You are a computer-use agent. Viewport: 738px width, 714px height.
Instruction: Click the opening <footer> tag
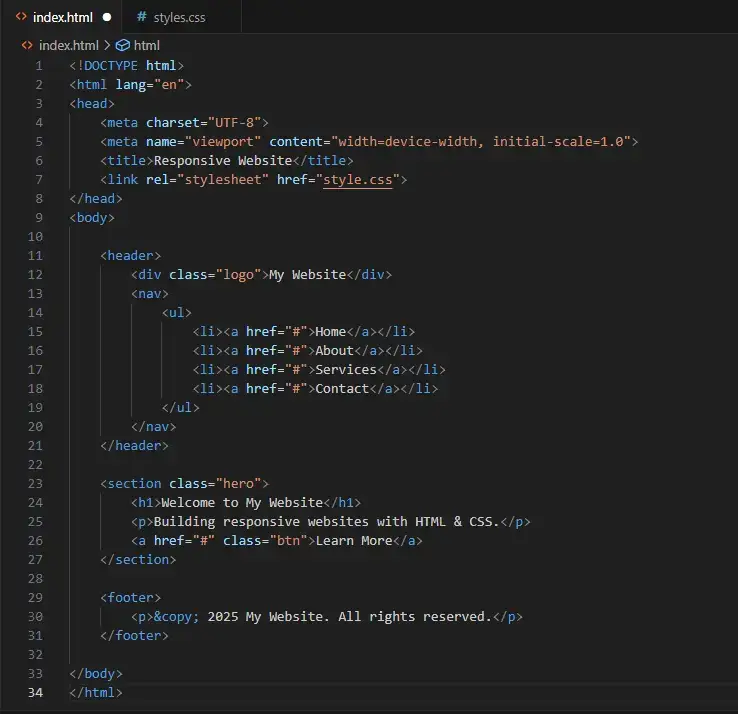(x=130, y=598)
